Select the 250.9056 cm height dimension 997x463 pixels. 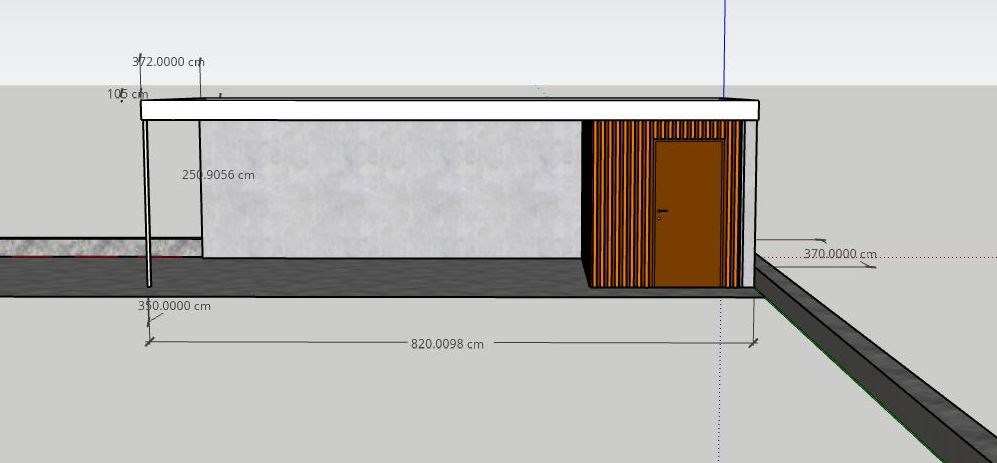(x=218, y=175)
